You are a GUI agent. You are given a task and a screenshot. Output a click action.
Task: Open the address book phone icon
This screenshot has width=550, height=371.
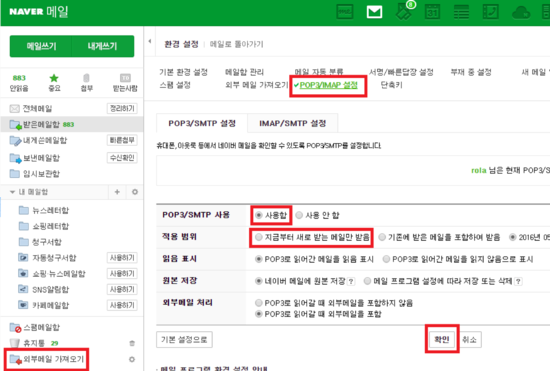pyautogui.click(x=490, y=12)
